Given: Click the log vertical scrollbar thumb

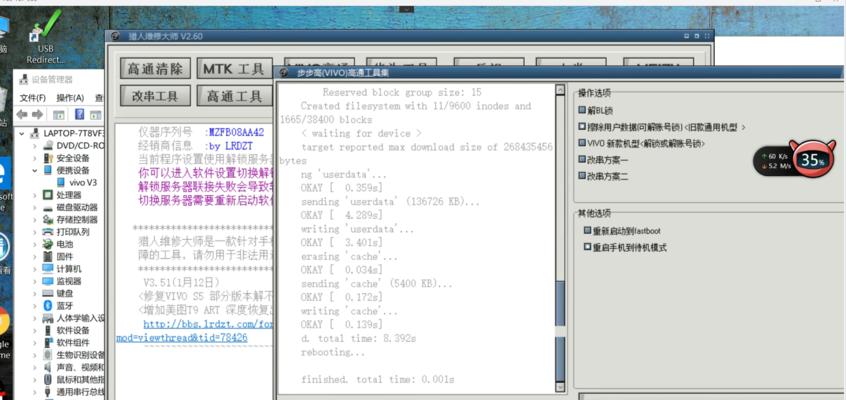Looking at the screenshot, I should coord(560,331).
